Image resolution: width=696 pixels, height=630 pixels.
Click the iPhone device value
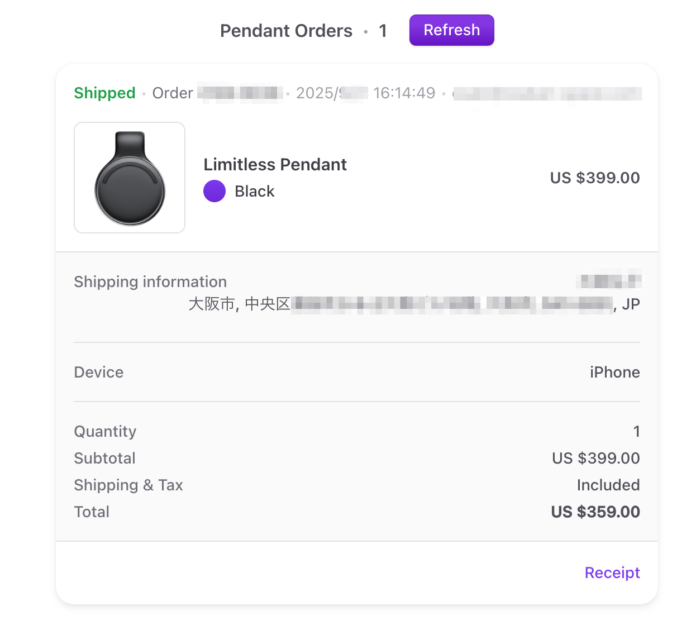[614, 372]
